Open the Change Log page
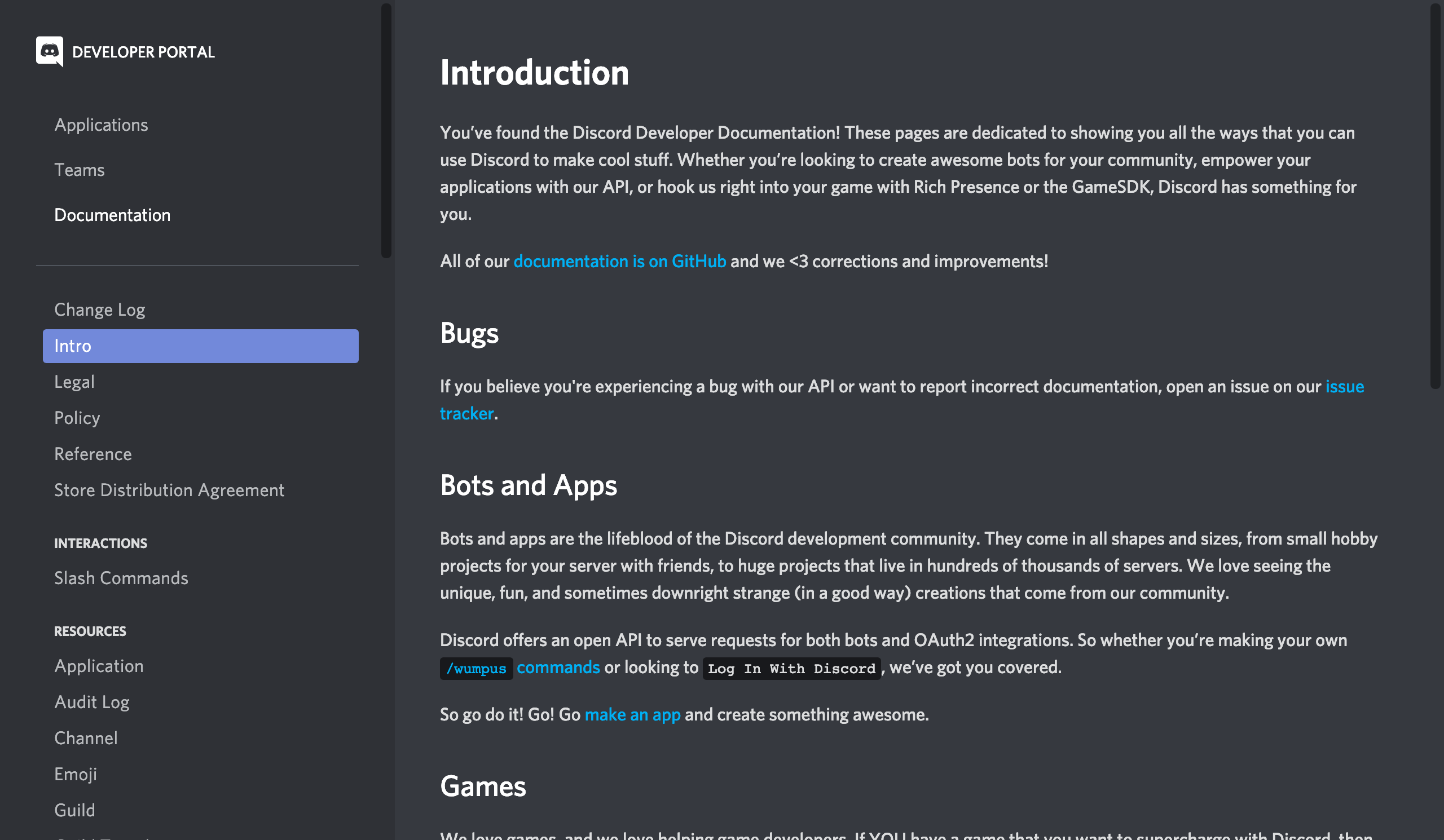1444x840 pixels. 100,308
